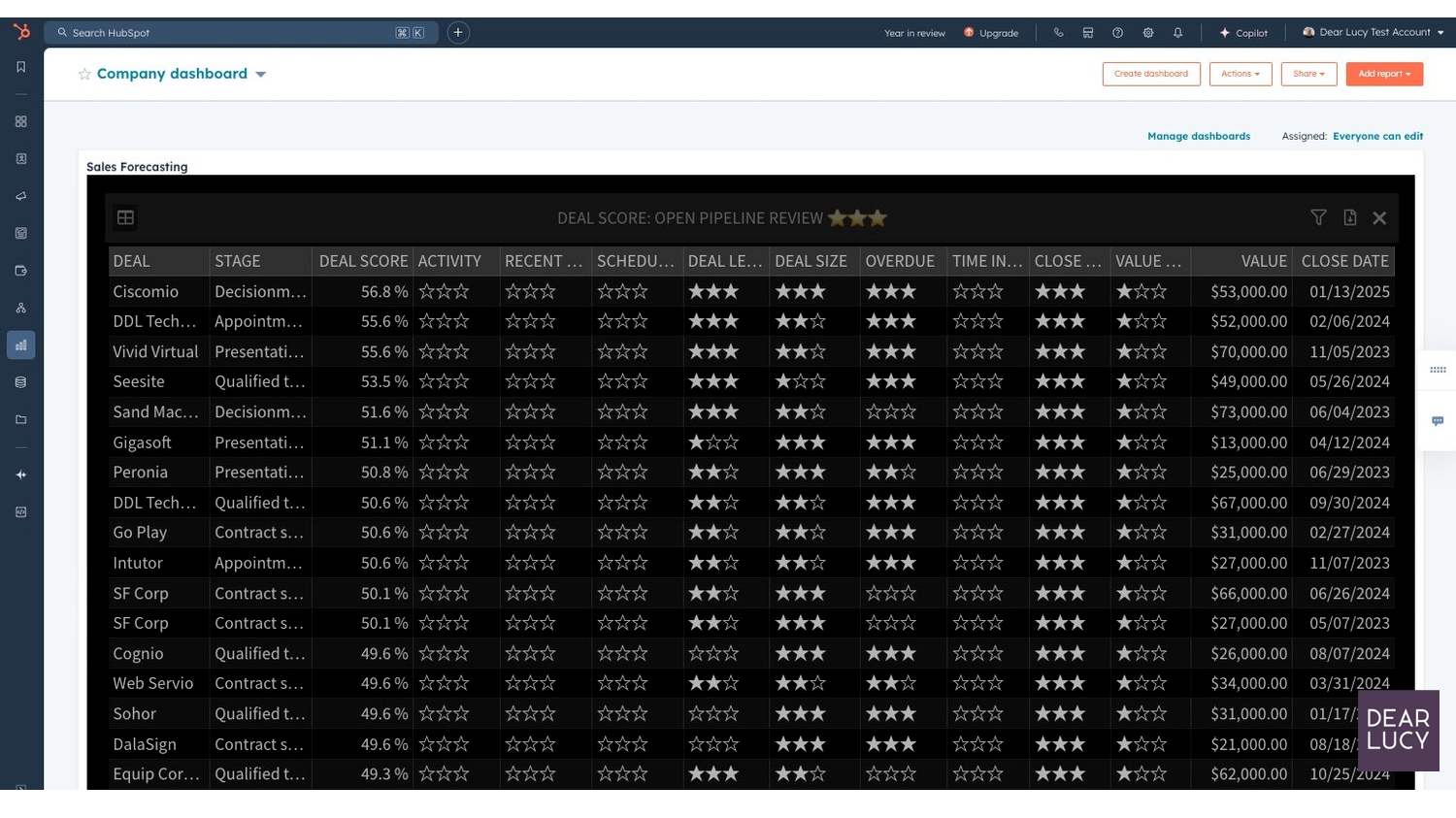The width and height of the screenshot is (1456, 818).
Task: Click the Everyone can edit link
Action: click(1377, 136)
